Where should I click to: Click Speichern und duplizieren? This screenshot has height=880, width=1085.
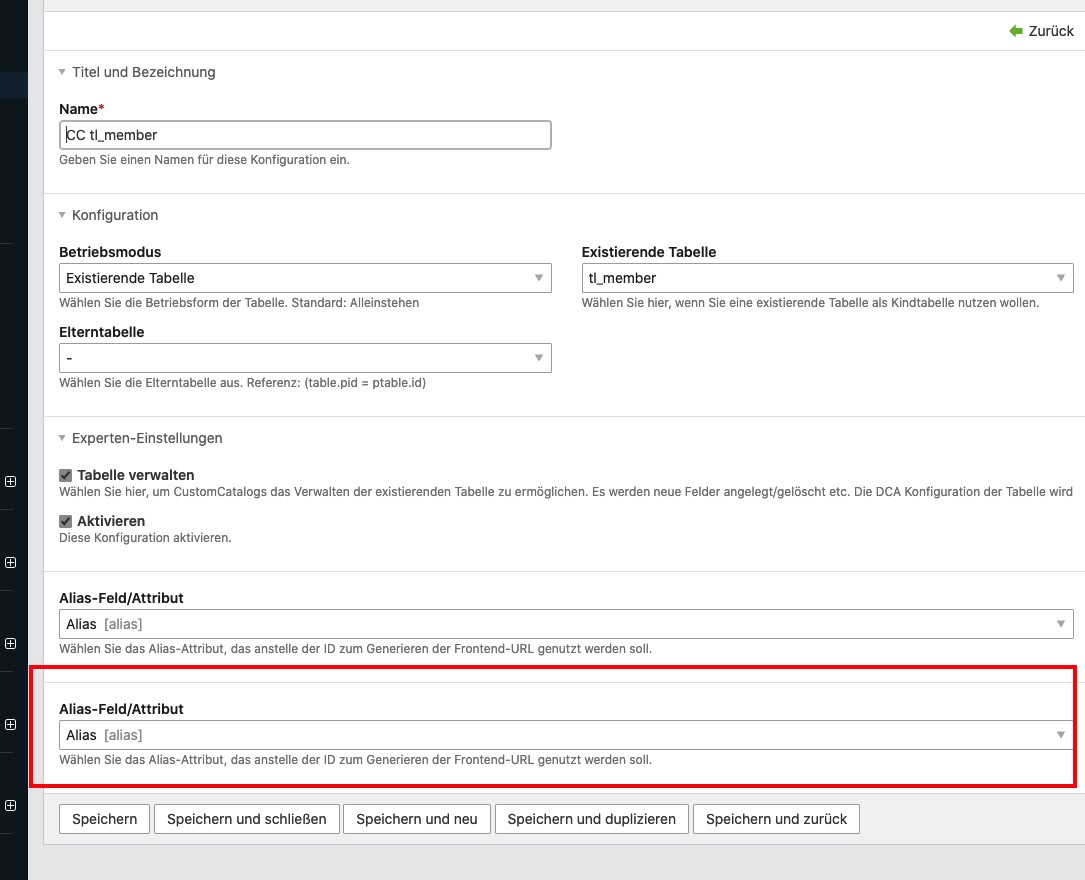(591, 819)
